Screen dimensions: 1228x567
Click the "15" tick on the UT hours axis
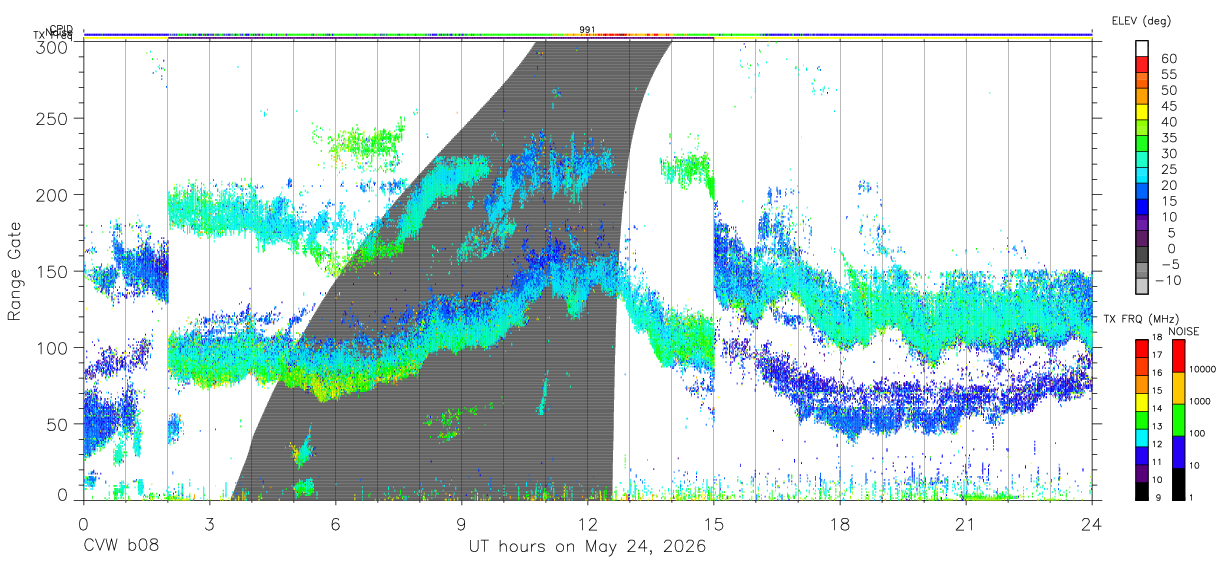713,524
